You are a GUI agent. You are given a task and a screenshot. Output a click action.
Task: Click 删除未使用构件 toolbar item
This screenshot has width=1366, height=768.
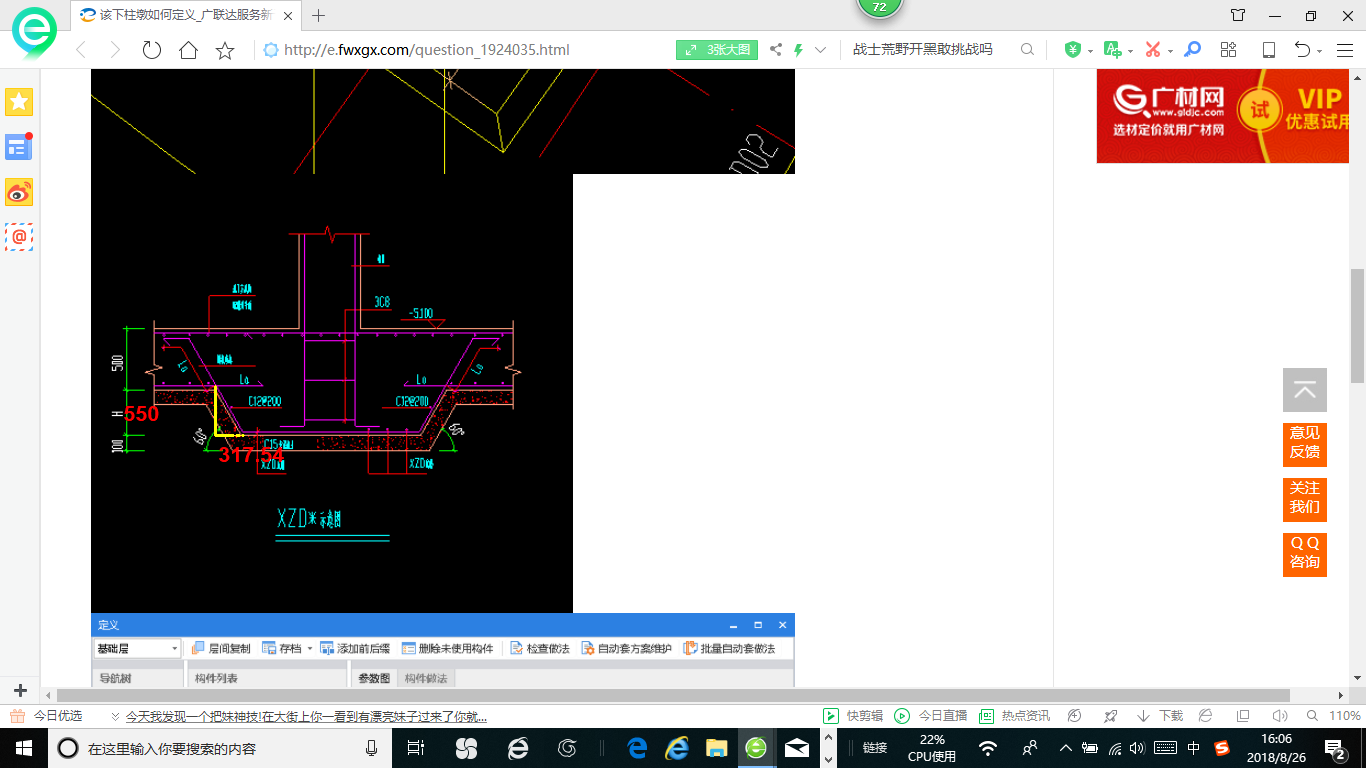(448, 648)
